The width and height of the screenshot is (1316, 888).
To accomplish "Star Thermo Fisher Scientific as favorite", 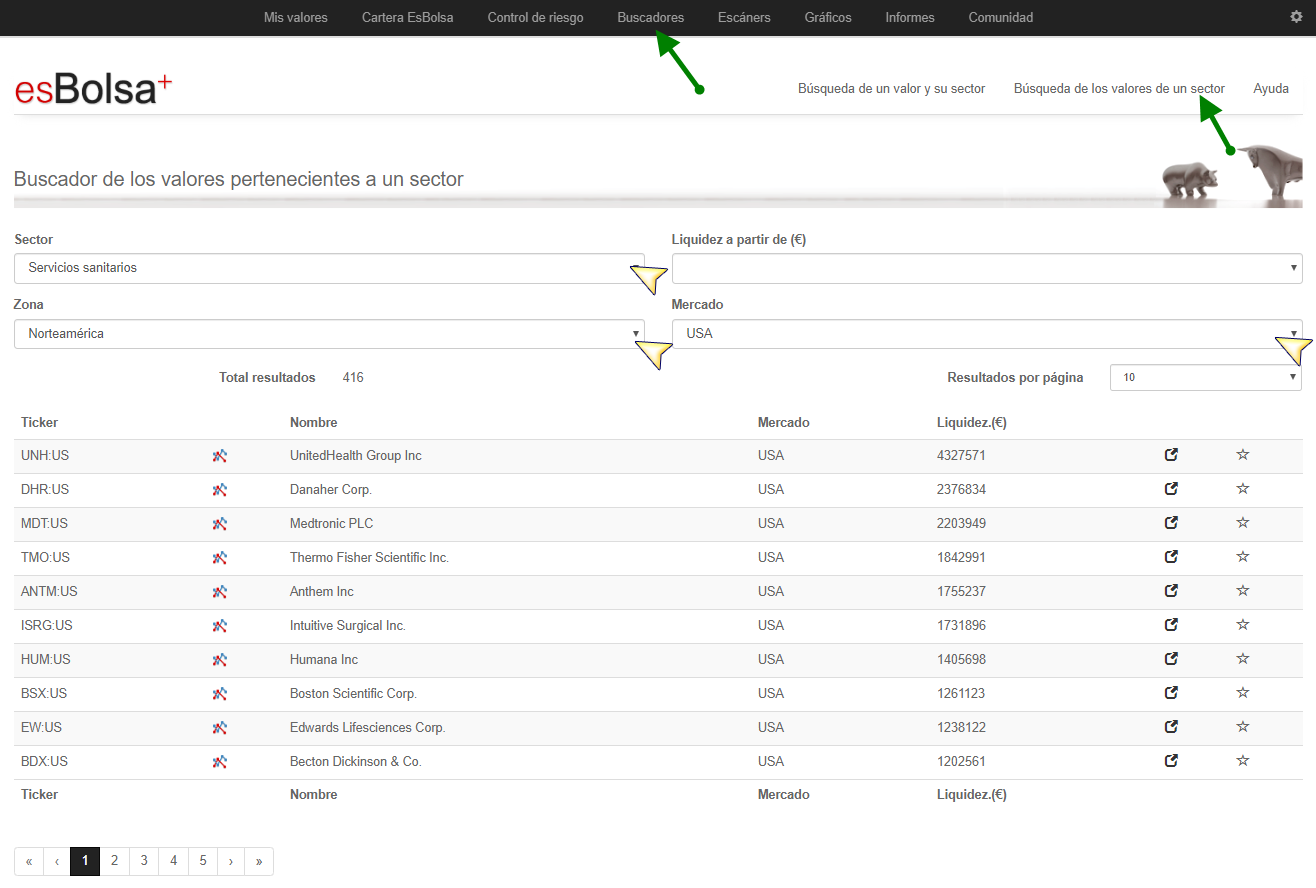I will coord(1243,557).
